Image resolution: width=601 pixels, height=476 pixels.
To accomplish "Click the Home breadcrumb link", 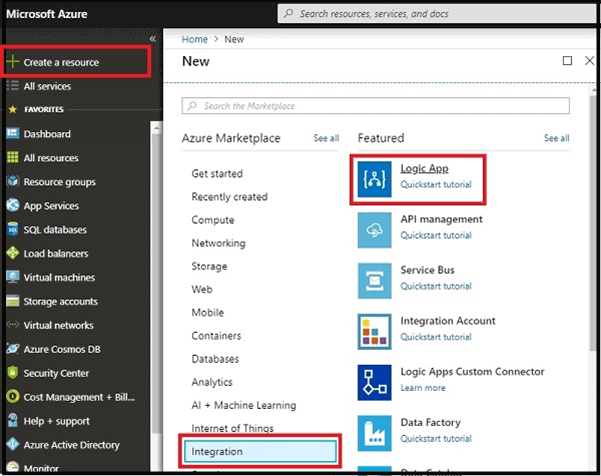I will coord(195,39).
